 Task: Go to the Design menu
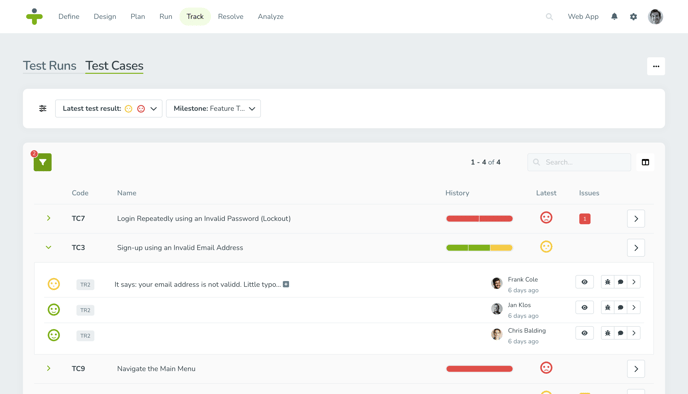pyautogui.click(x=105, y=17)
